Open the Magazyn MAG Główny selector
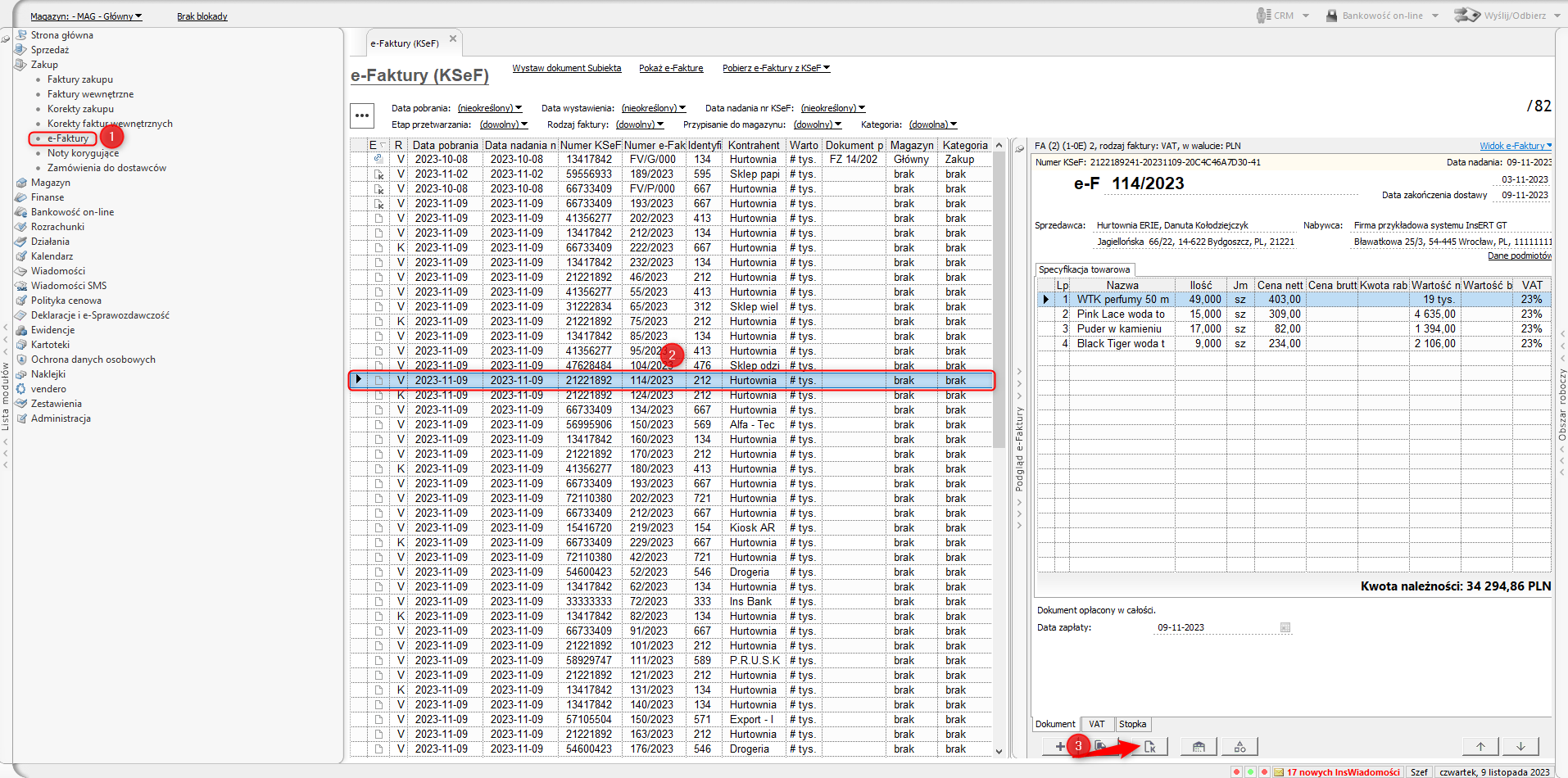Viewport: 1568px width, 778px height. [x=86, y=16]
